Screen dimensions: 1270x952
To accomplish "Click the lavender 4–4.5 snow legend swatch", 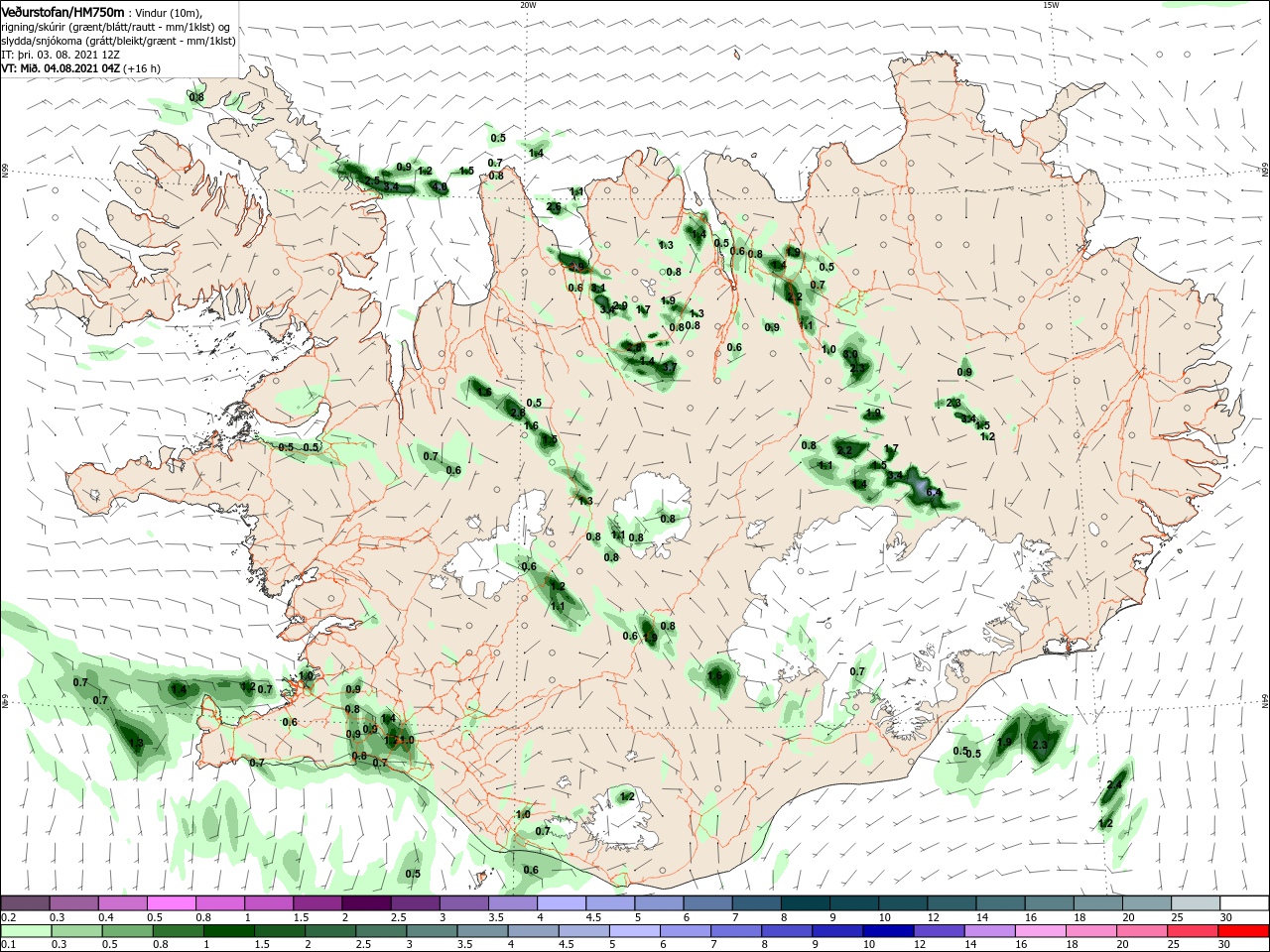I will click(561, 903).
